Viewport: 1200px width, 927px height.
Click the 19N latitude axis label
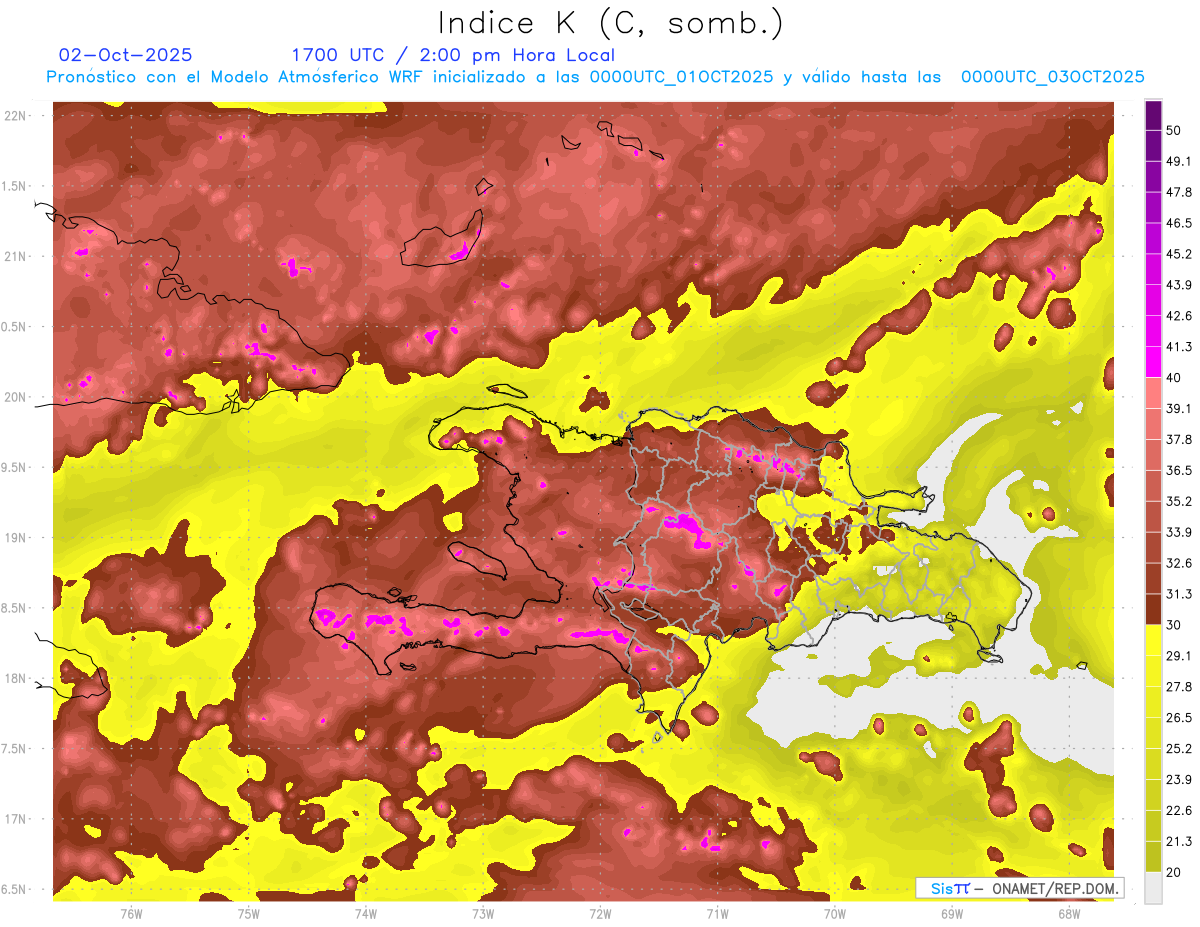pyautogui.click(x=17, y=537)
